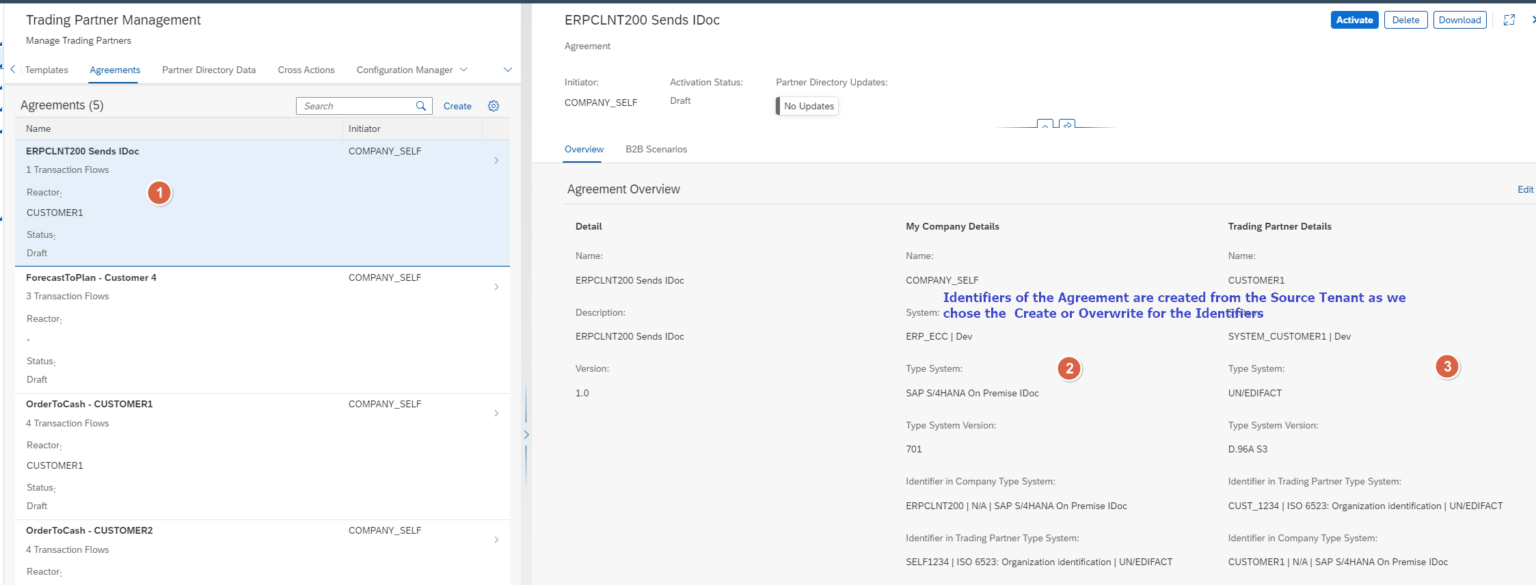Expand ForecastToPlan - Customer 4 row chevron
Viewport: 1536px width, 585px height.
click(x=497, y=287)
